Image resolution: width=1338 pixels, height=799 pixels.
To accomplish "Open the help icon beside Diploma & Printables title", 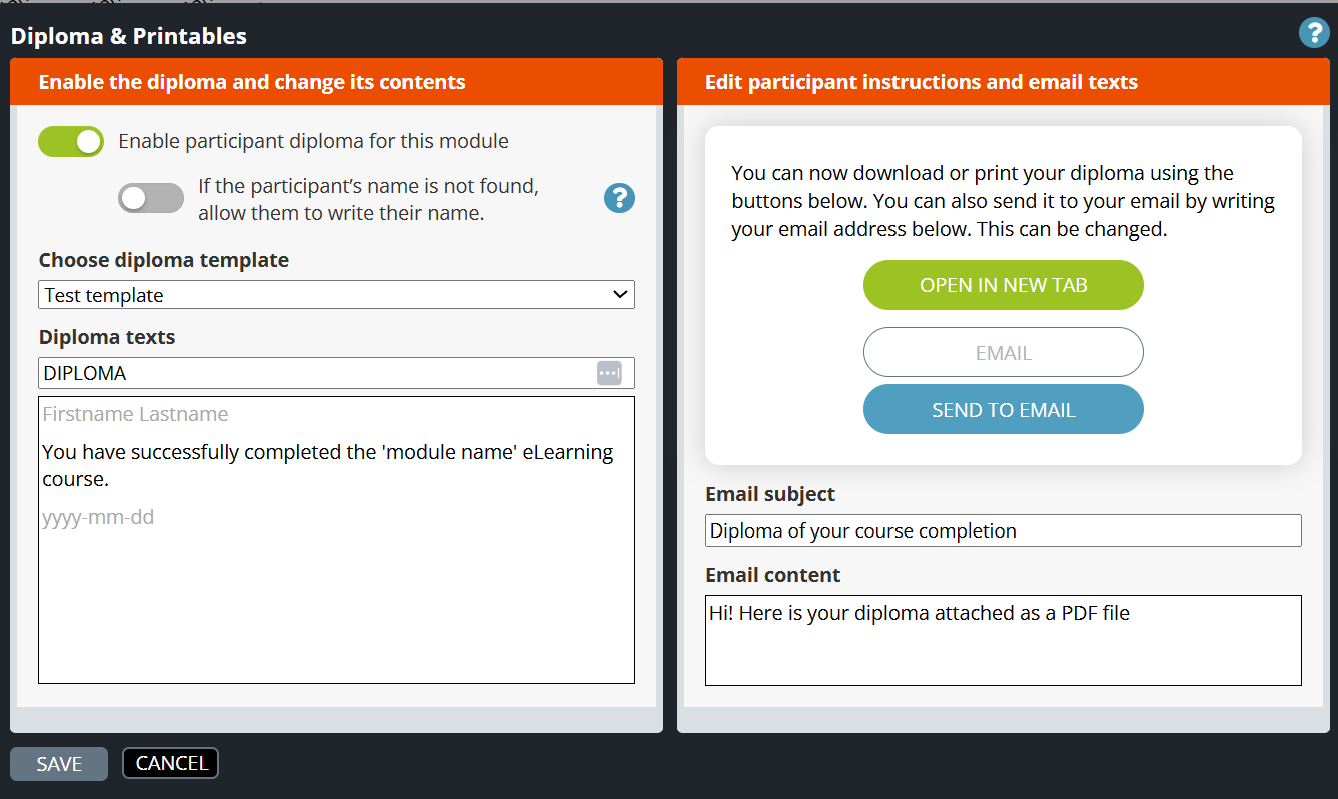I will pyautogui.click(x=1313, y=33).
